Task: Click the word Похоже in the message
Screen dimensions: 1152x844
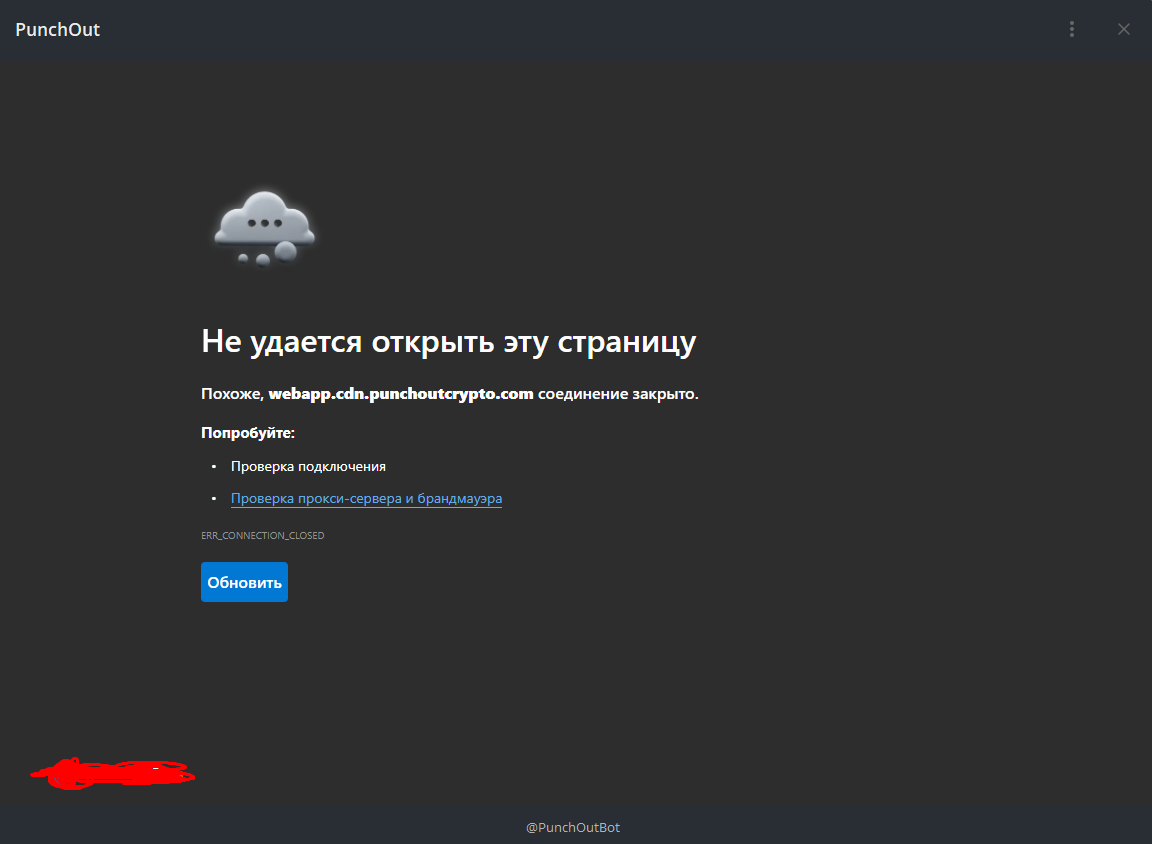Action: [232, 394]
